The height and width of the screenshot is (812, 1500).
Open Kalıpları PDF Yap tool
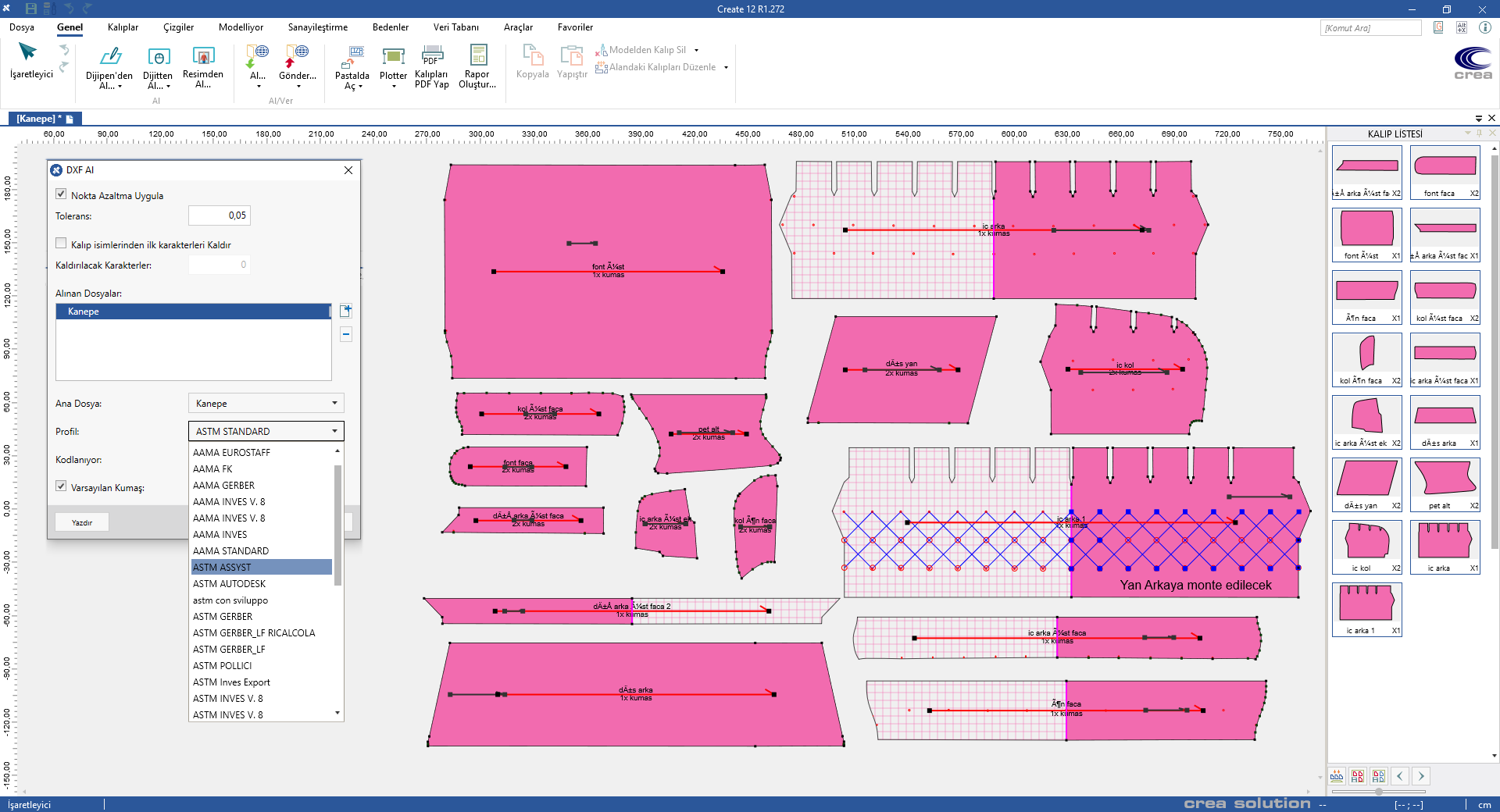432,55
